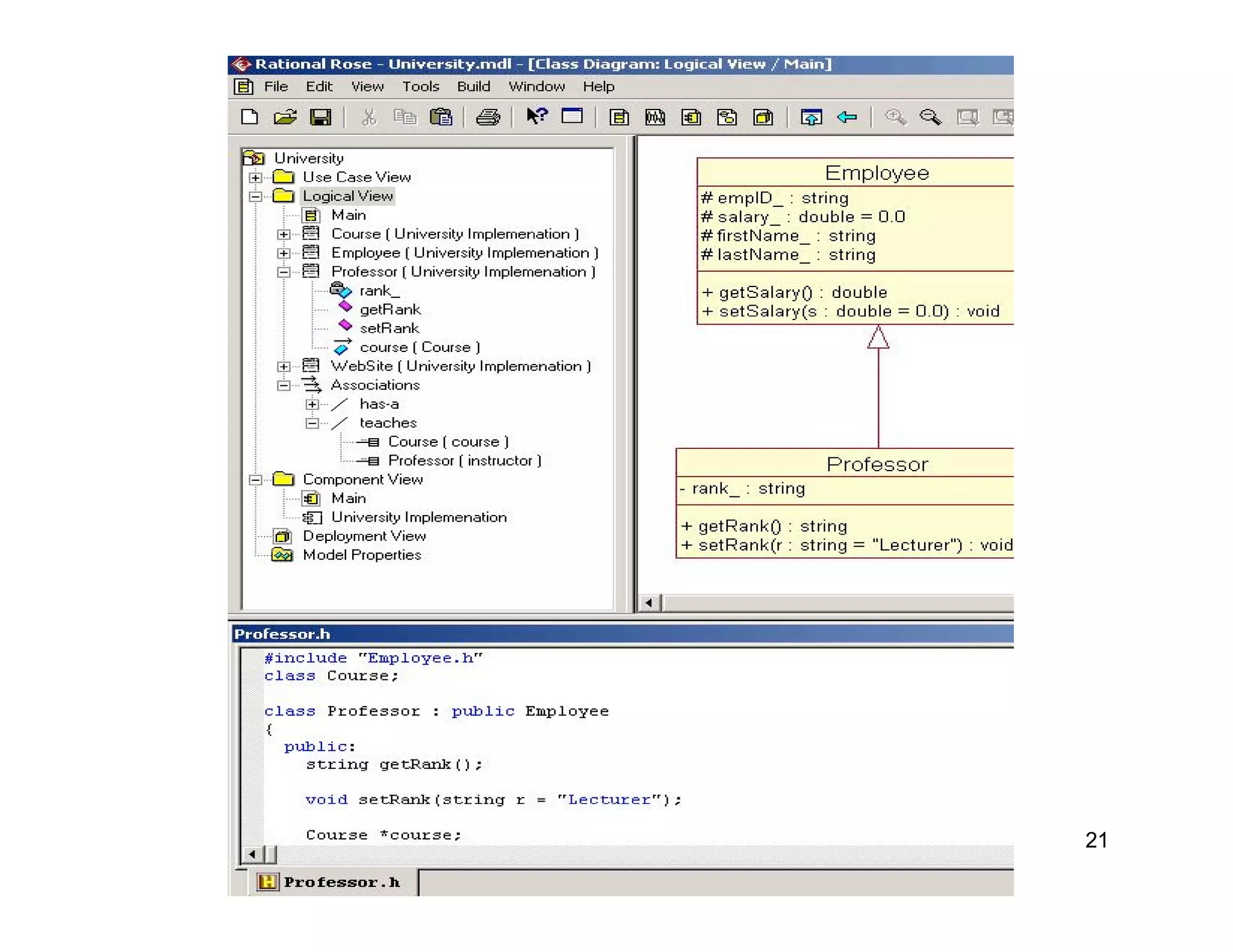Click diagram horizontal scrollbar left arrow
The width and height of the screenshot is (1233, 952).
point(648,602)
